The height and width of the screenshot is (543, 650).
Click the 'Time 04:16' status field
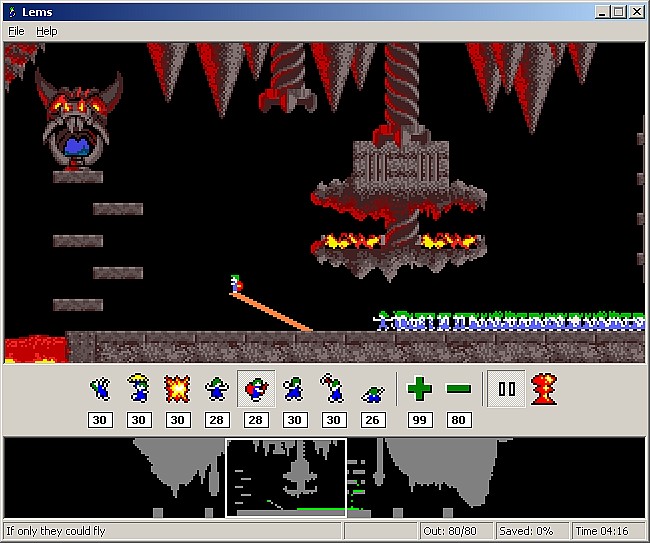click(x=608, y=531)
